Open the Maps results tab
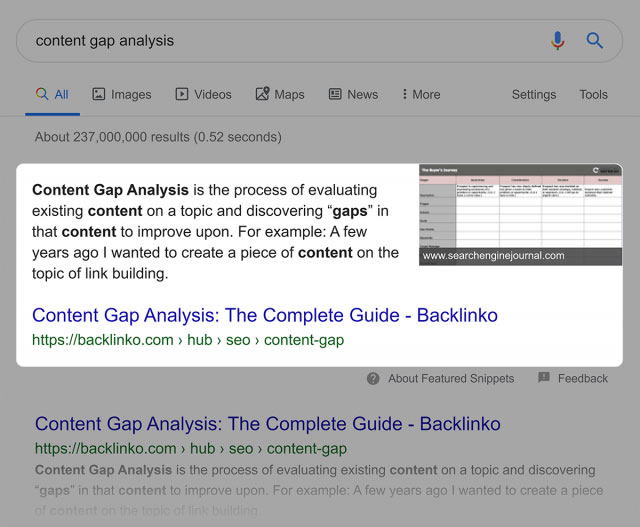This screenshot has height=527, width=640. 280,95
